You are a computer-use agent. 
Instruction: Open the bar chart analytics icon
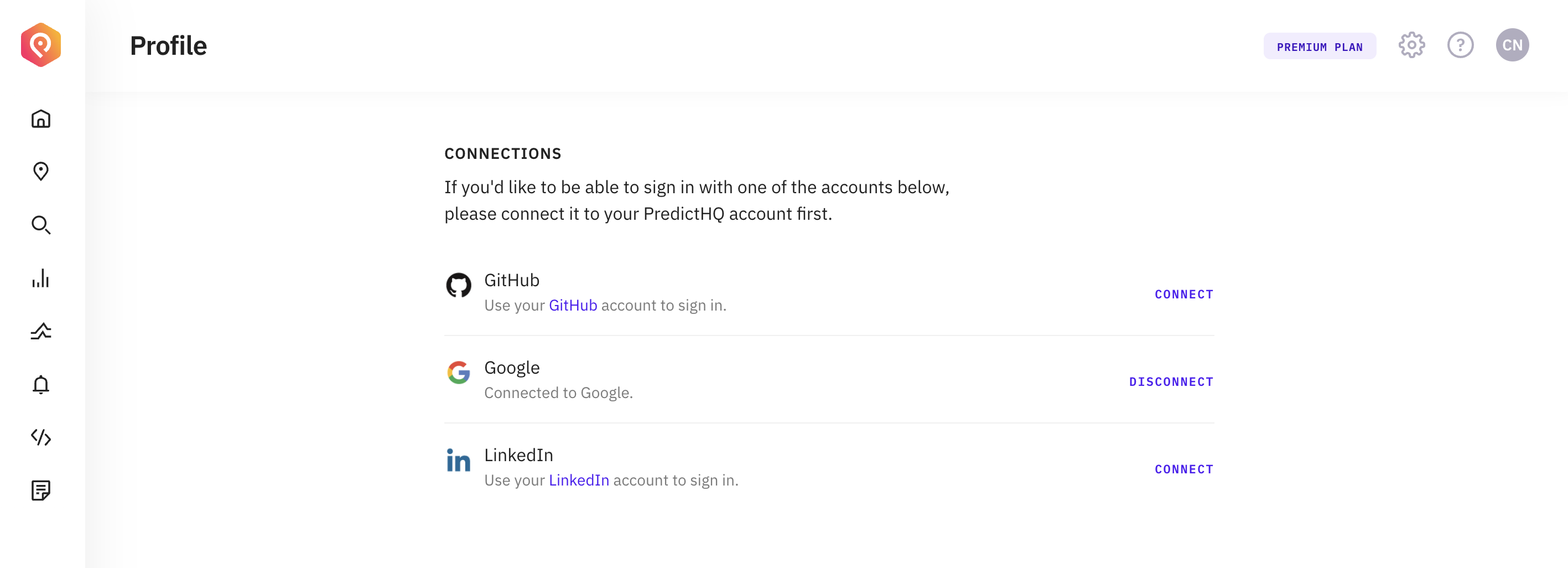(41, 278)
